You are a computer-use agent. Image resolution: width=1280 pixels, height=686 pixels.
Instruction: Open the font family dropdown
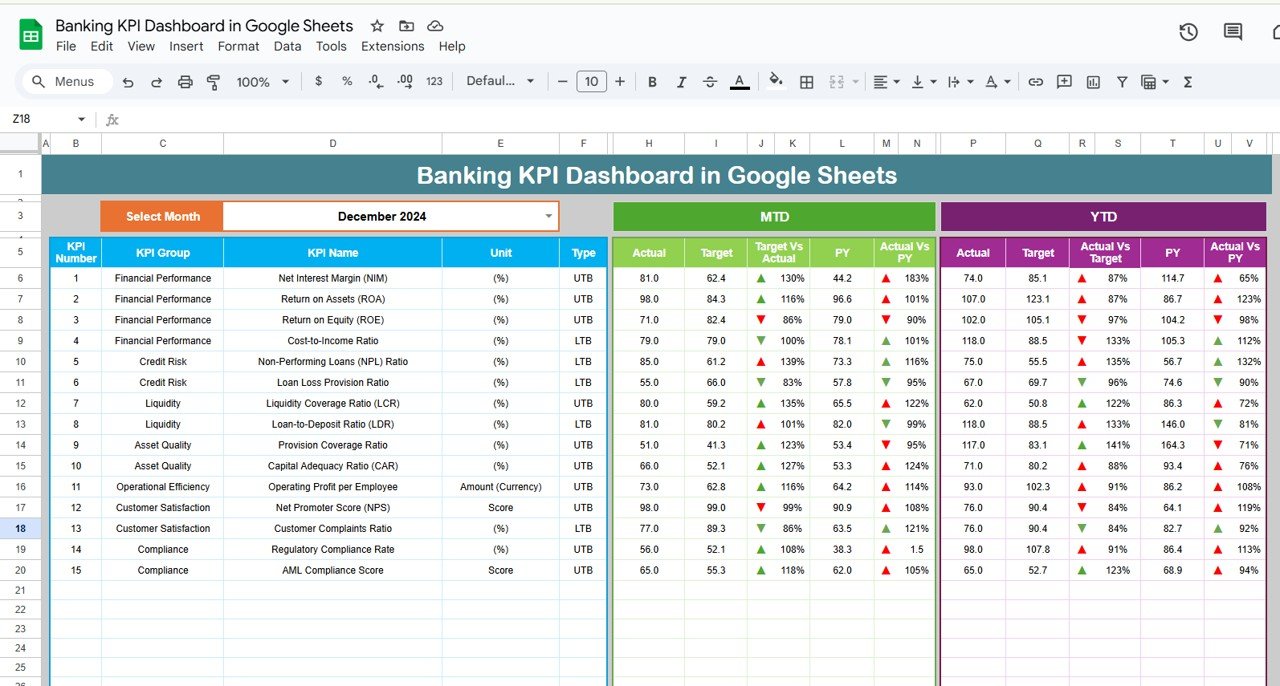pyautogui.click(x=500, y=81)
